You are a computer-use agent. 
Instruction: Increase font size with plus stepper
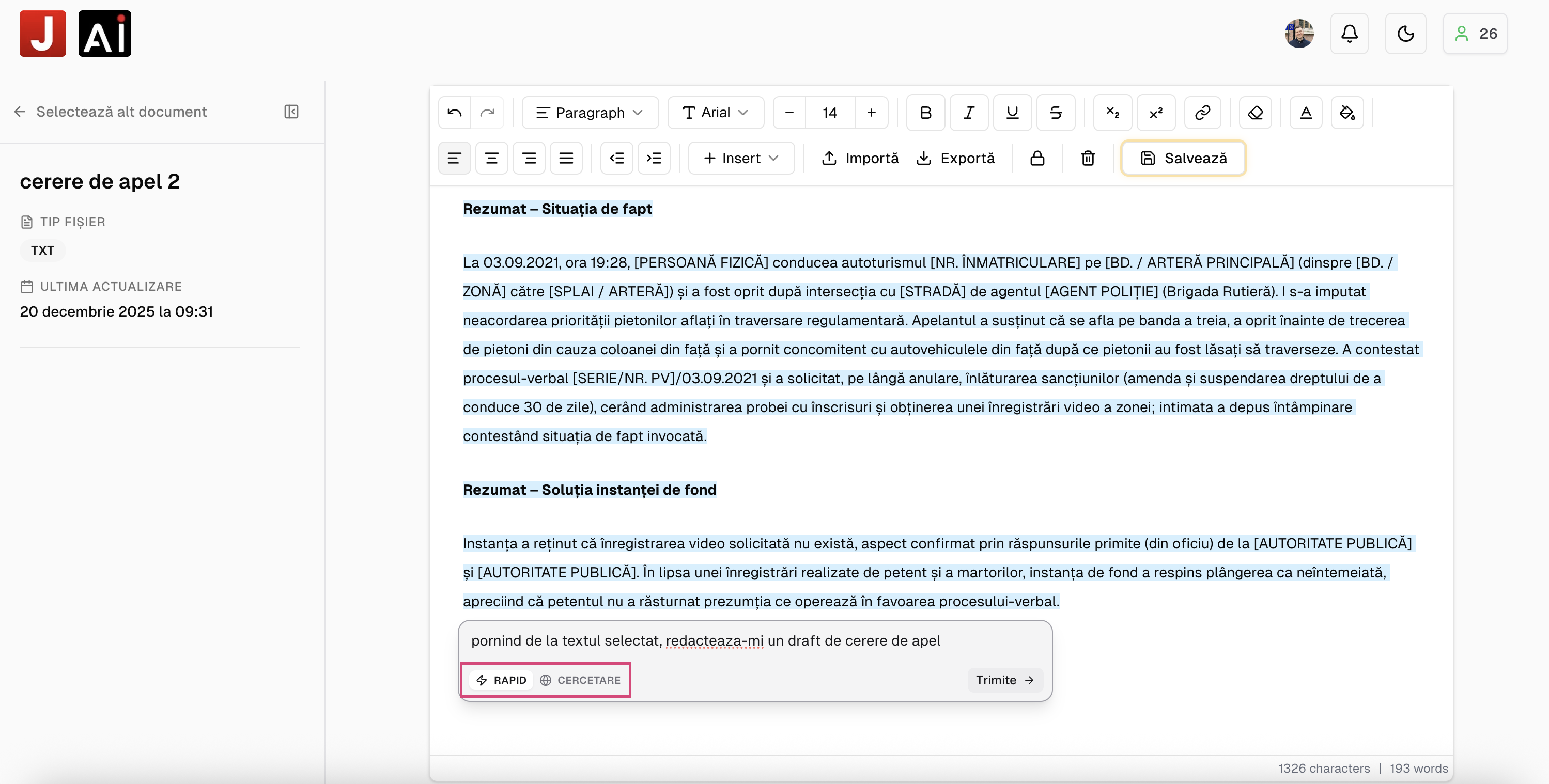(871, 113)
